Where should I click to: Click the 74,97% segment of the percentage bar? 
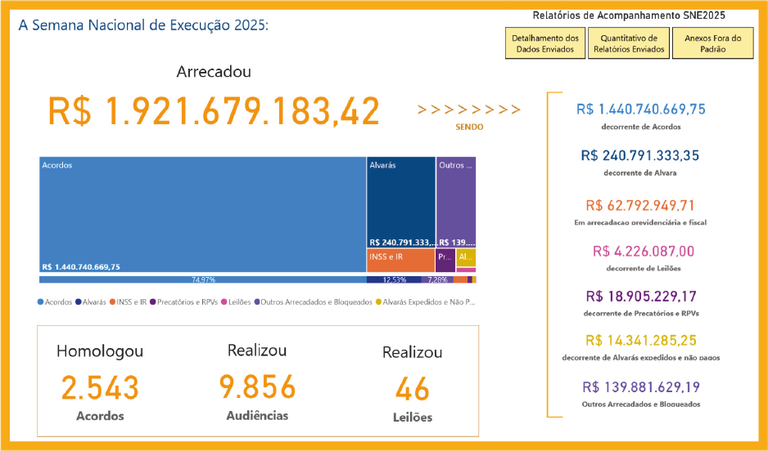pyautogui.click(x=202, y=280)
